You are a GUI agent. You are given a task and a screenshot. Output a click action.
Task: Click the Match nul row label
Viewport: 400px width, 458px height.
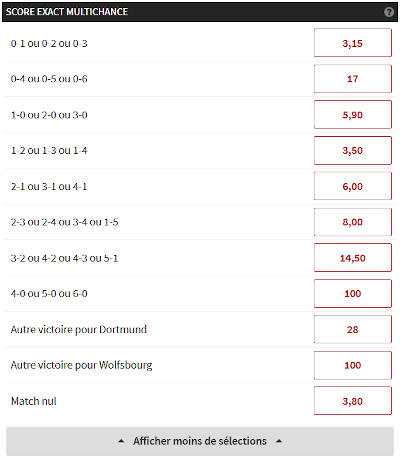tap(34, 401)
